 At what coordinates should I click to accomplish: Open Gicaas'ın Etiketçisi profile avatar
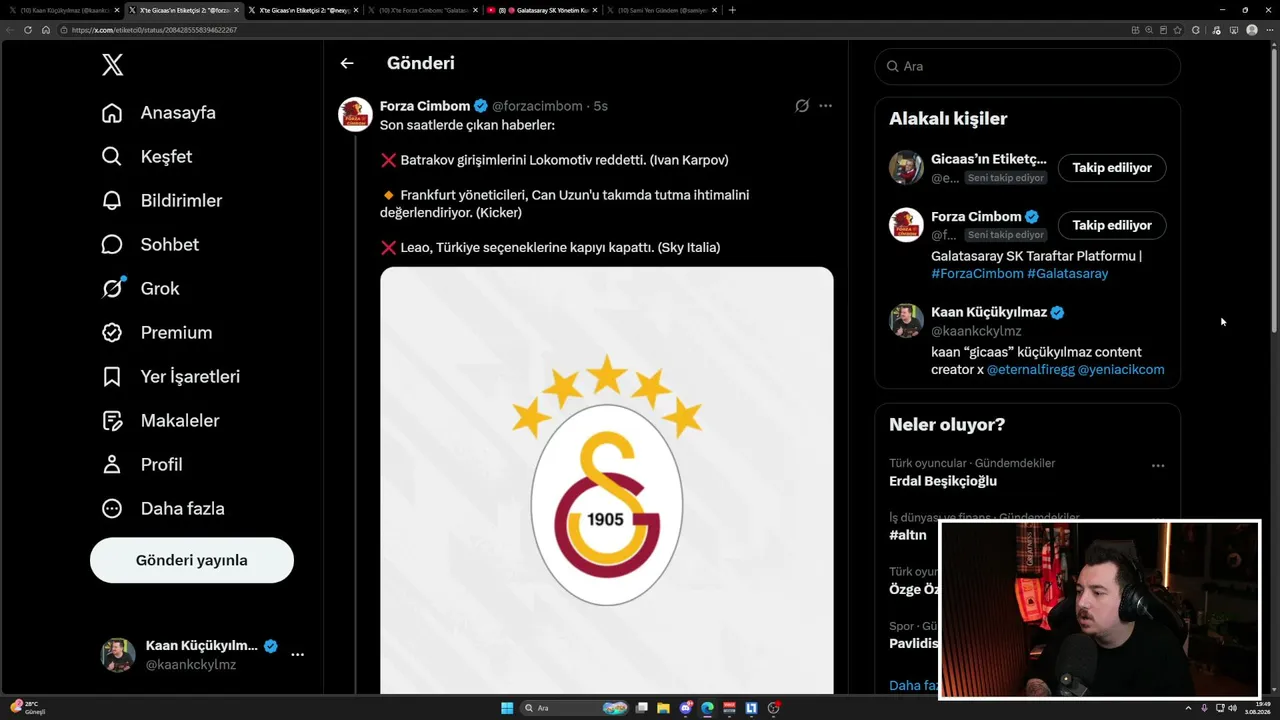coord(906,168)
